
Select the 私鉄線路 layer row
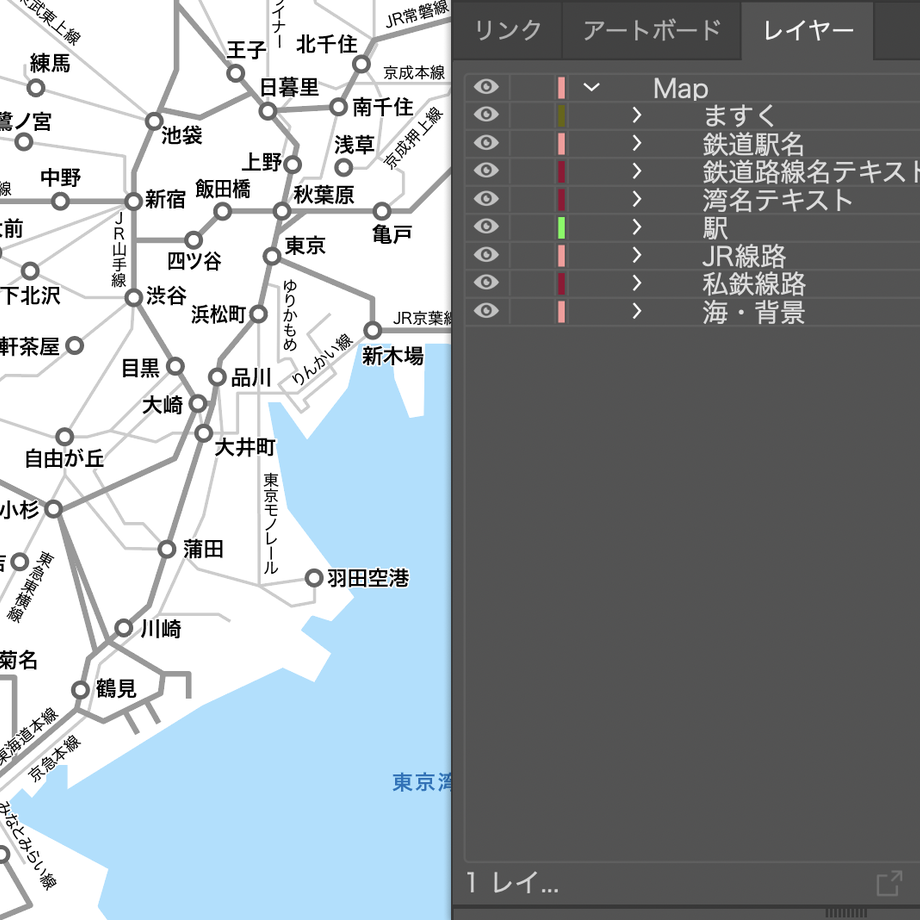click(x=692, y=283)
